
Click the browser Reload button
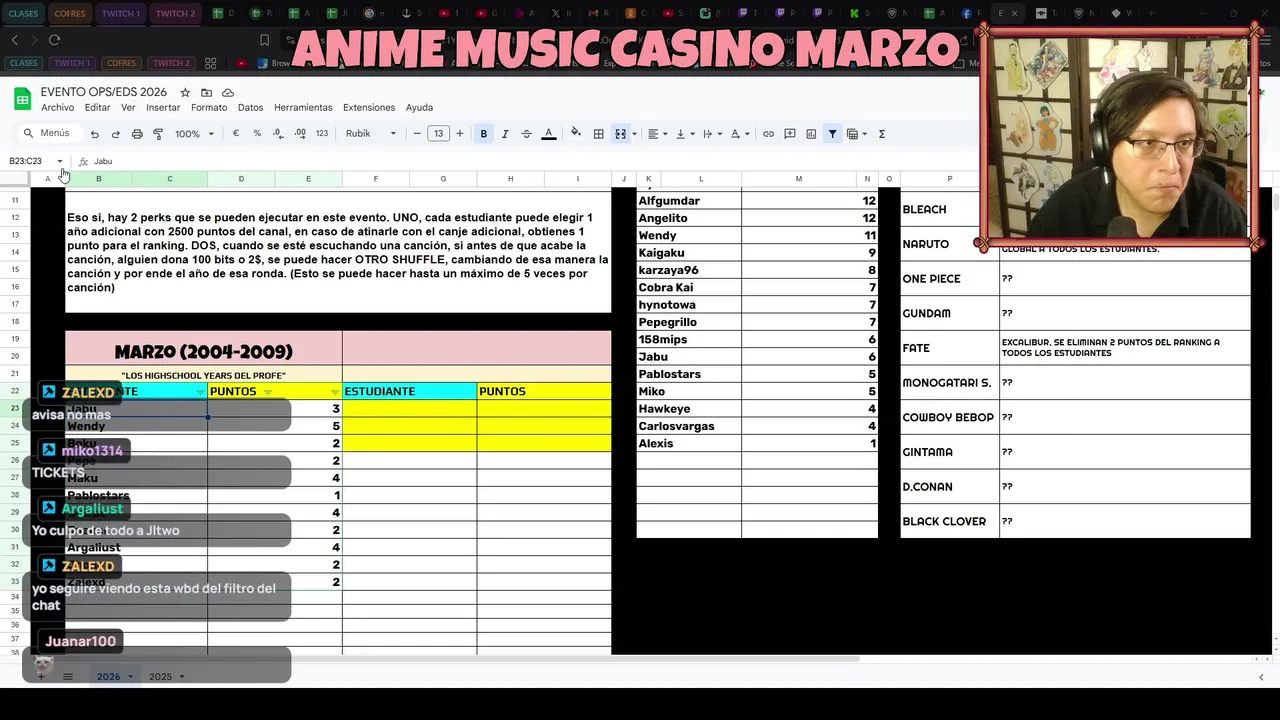tap(54, 40)
